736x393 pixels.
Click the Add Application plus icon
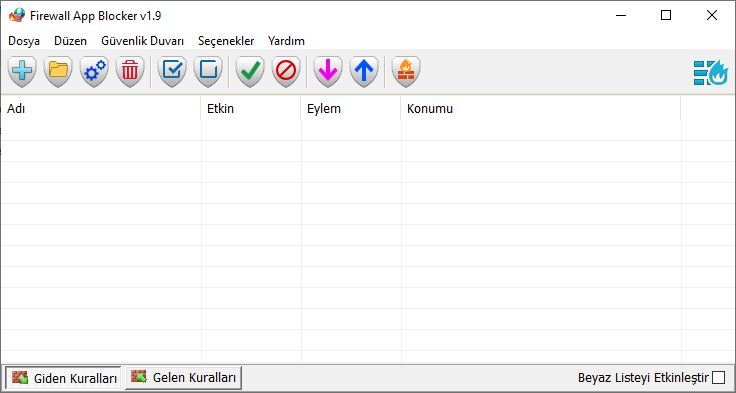pos(22,71)
